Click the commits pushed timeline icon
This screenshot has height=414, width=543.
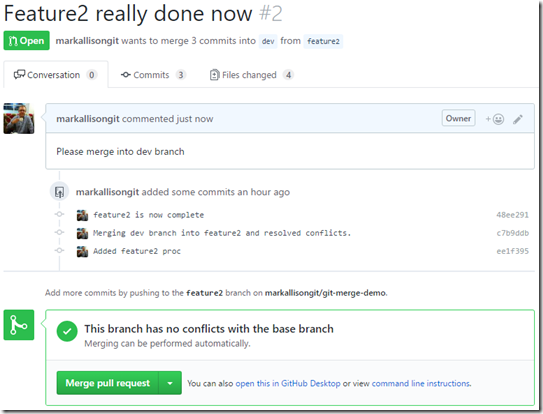point(60,192)
